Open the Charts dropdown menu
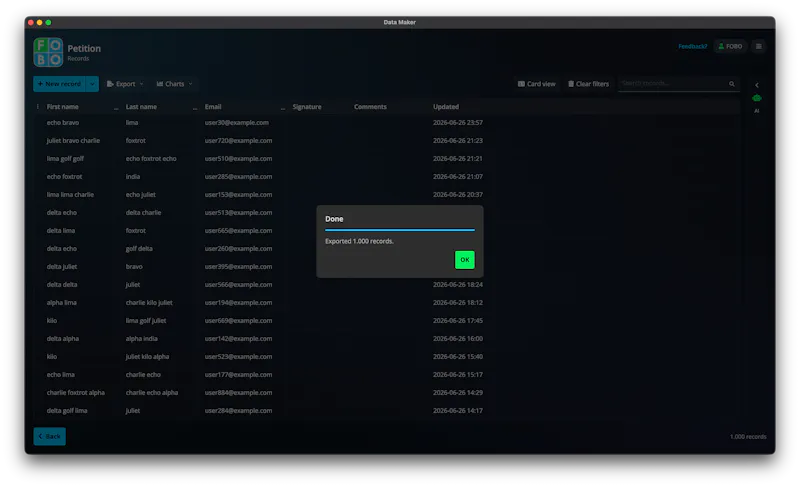Image resolution: width=800 pixels, height=487 pixels. (174, 84)
